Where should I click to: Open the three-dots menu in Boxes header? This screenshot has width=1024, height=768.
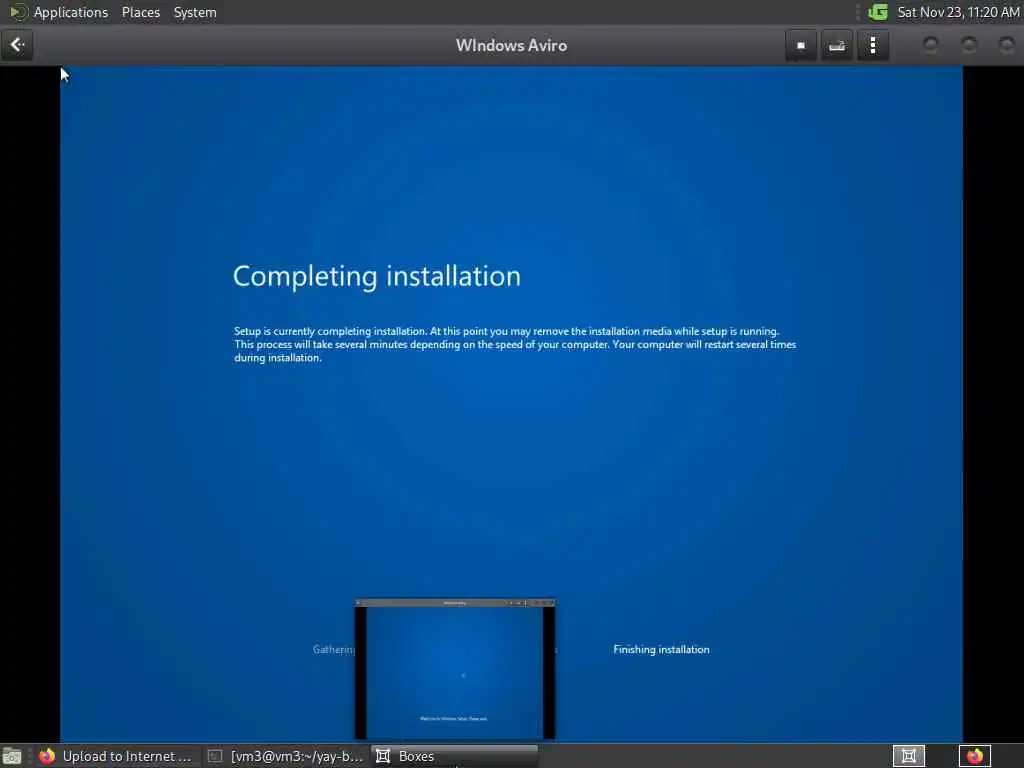tap(872, 45)
